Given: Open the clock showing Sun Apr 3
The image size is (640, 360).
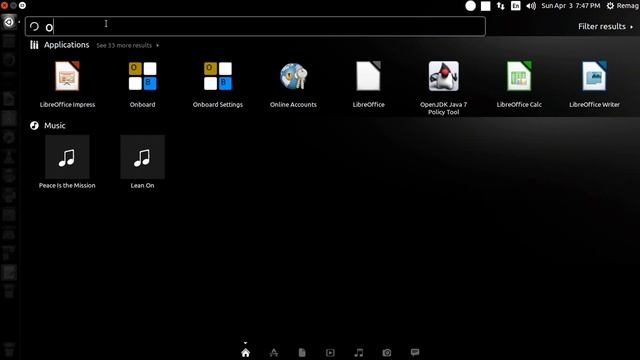Looking at the screenshot, I should coord(571,6).
